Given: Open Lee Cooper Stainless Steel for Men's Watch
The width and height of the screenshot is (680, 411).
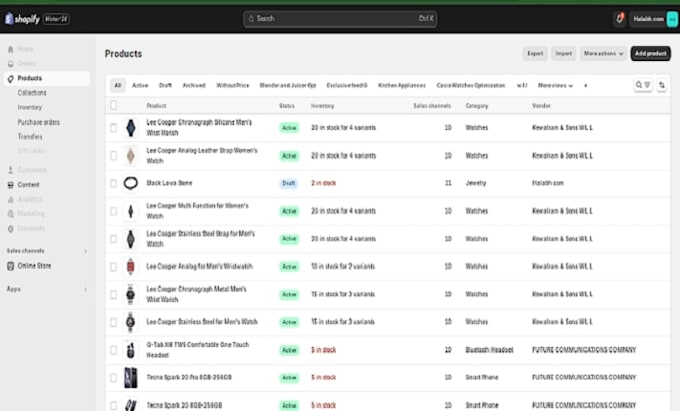Looking at the screenshot, I should coord(202,322).
